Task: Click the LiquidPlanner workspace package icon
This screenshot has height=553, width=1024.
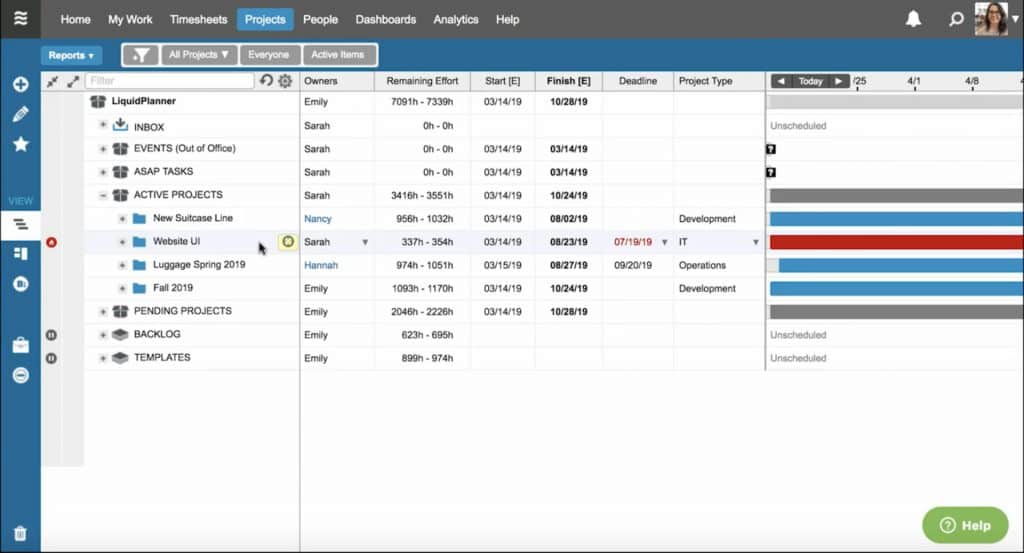Action: tap(98, 101)
